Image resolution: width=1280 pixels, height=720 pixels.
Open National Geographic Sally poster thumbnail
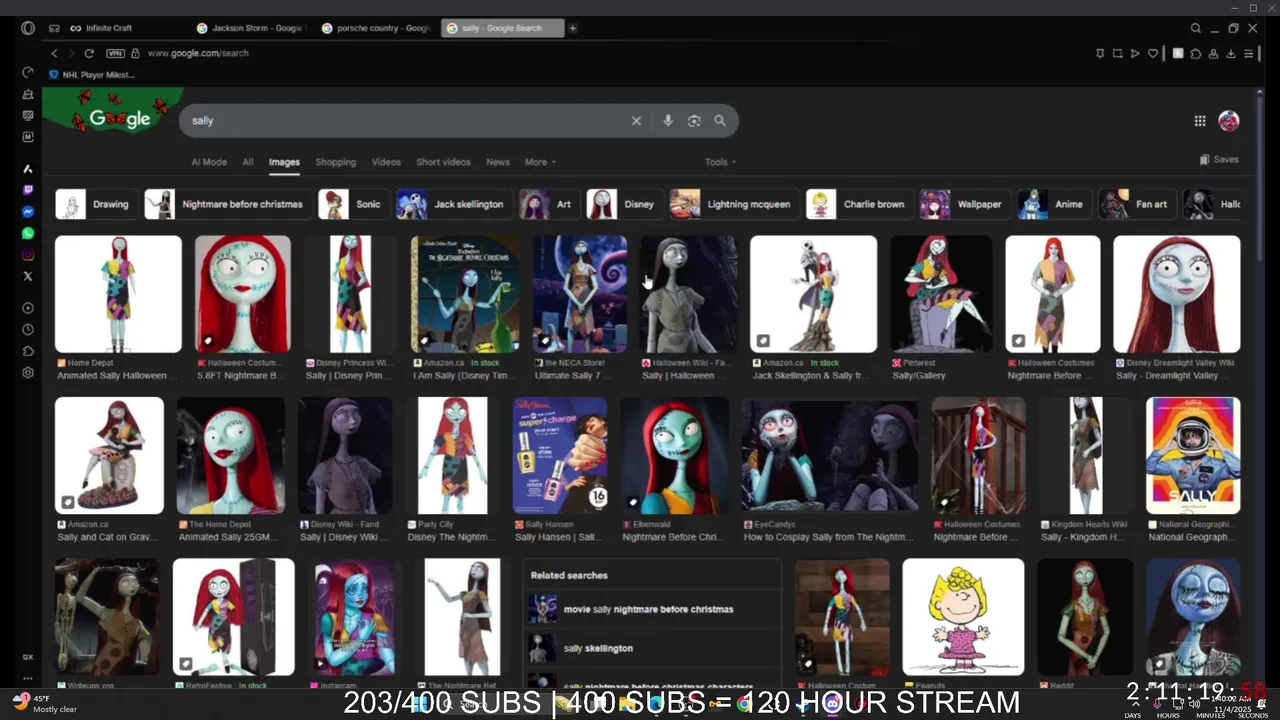tap(1193, 456)
